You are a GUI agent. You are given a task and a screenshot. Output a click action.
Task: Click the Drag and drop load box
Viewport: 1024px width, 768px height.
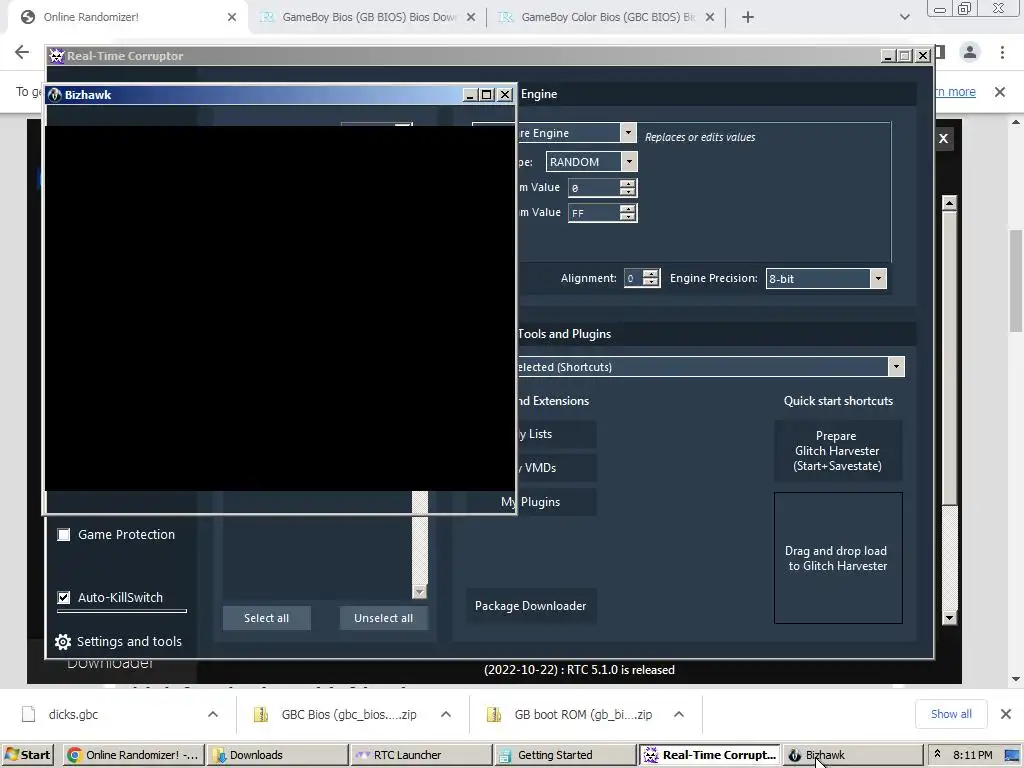(838, 558)
